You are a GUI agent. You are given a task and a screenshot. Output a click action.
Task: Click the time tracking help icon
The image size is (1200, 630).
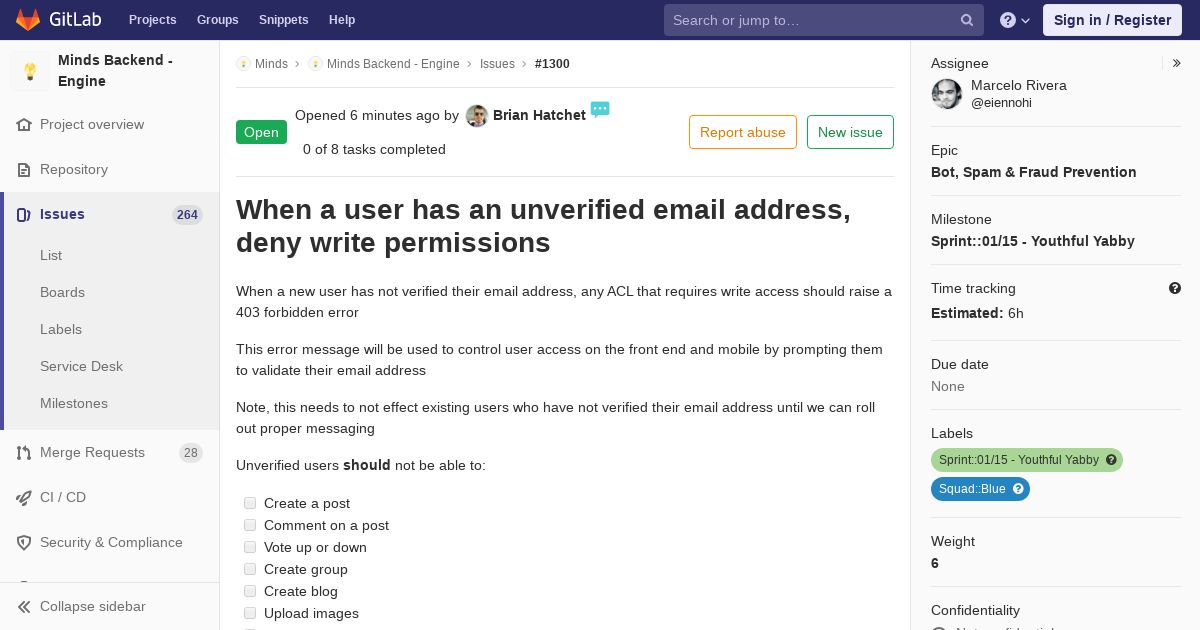coord(1175,288)
